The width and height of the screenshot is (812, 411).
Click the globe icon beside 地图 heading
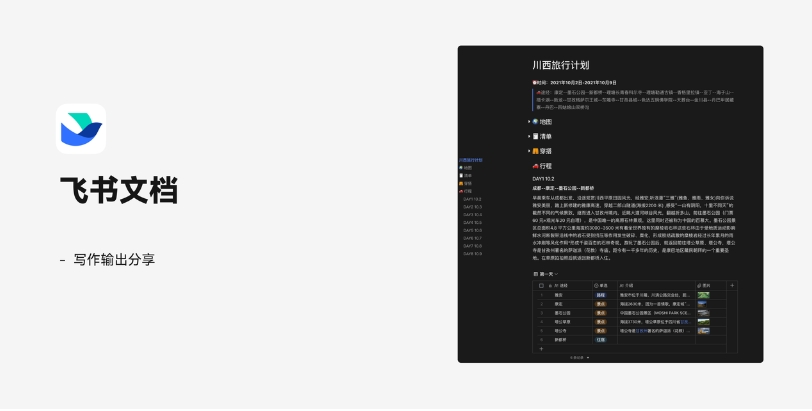pos(535,122)
